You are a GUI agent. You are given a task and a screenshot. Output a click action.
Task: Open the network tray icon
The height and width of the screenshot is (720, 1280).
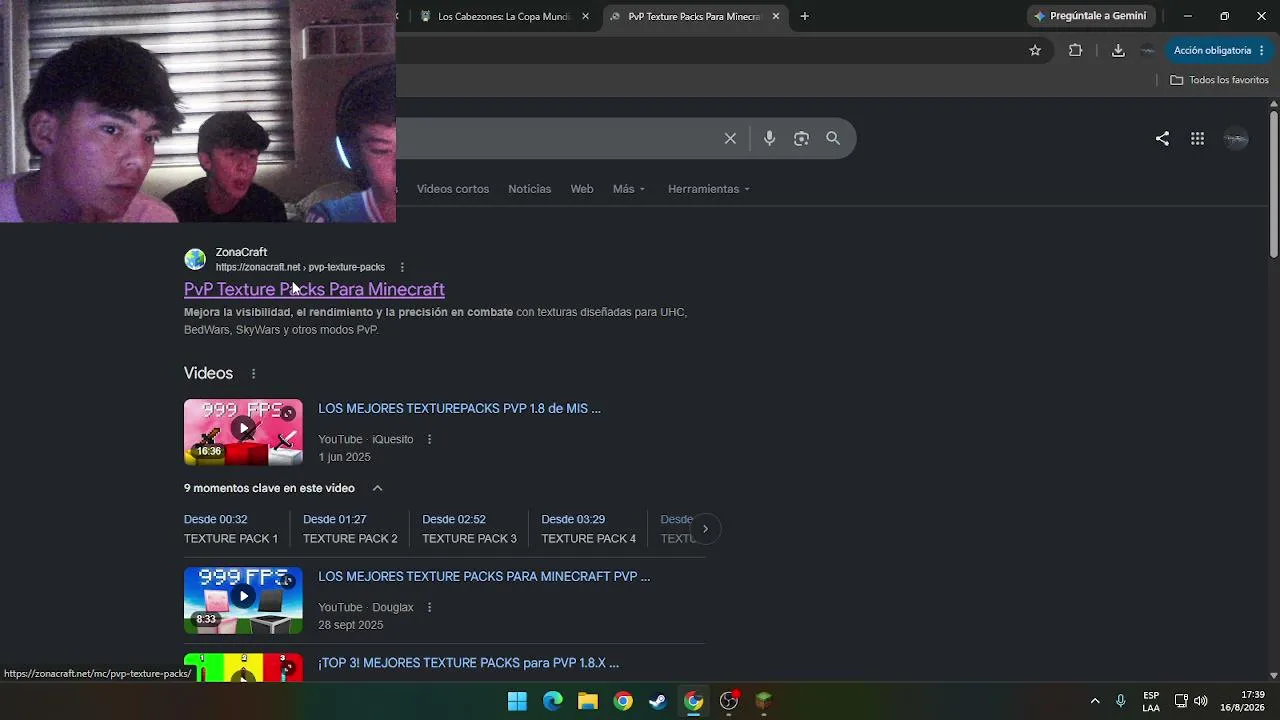click(1181, 701)
